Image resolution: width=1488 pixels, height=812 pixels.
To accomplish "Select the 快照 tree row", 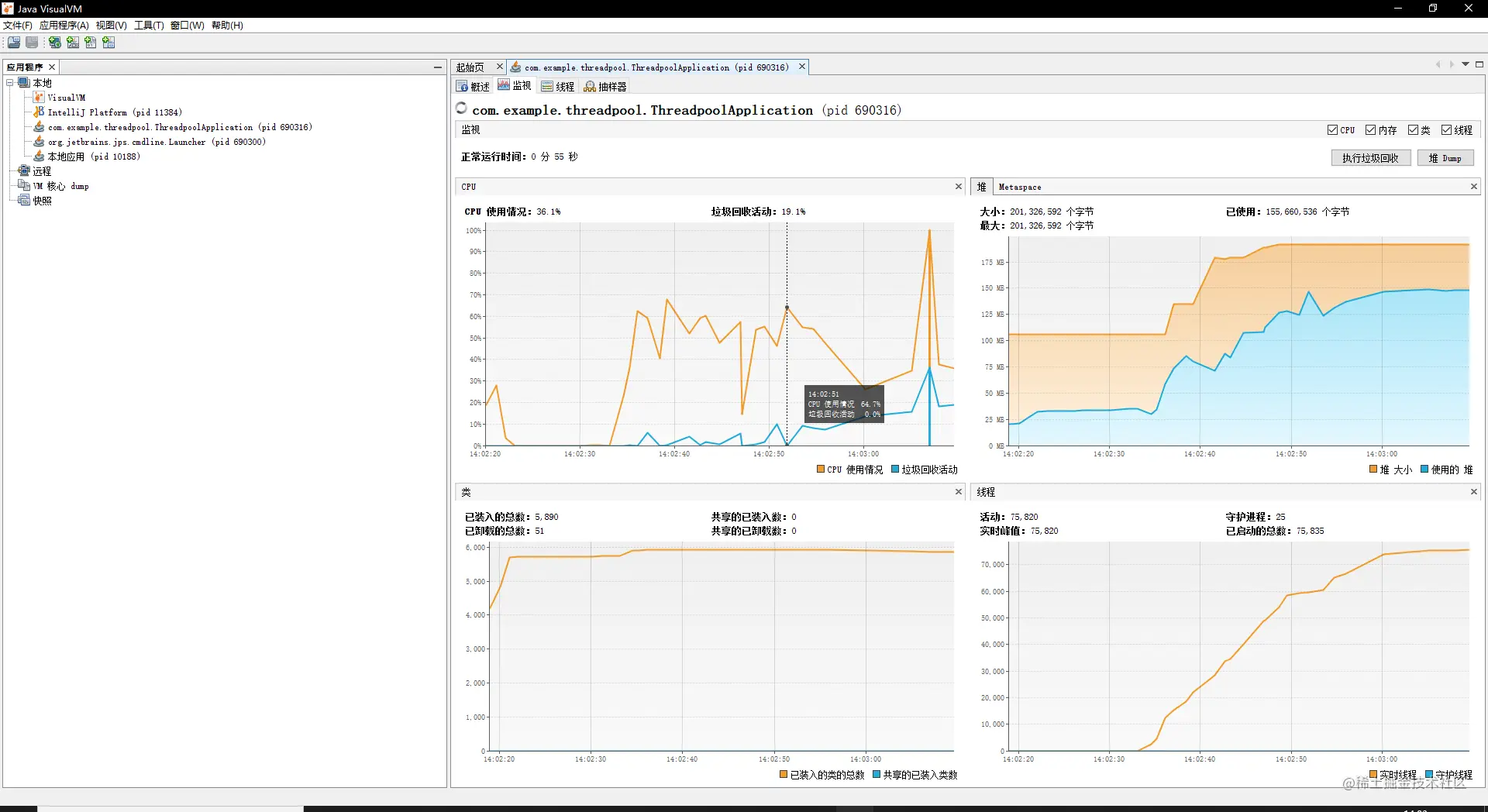I will tap(42, 201).
